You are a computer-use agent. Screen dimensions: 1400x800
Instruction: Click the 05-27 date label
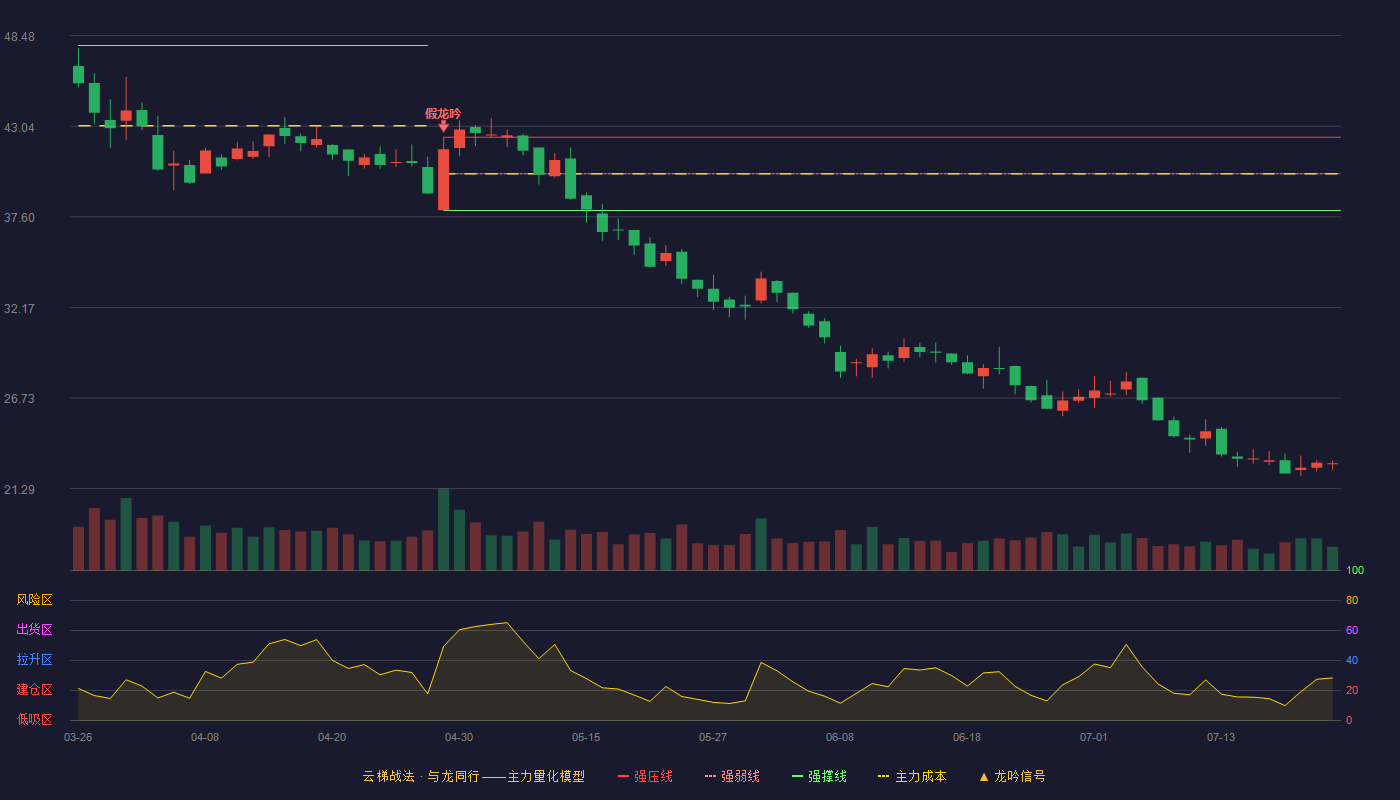pyautogui.click(x=713, y=737)
